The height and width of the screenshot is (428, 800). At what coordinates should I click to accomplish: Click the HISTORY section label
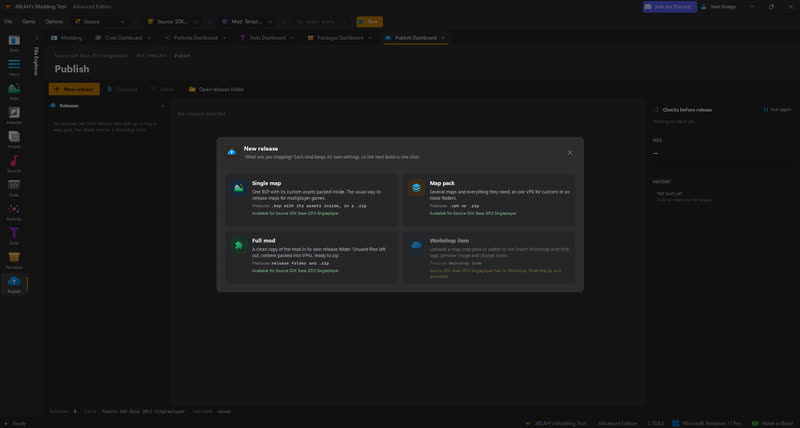[662, 182]
